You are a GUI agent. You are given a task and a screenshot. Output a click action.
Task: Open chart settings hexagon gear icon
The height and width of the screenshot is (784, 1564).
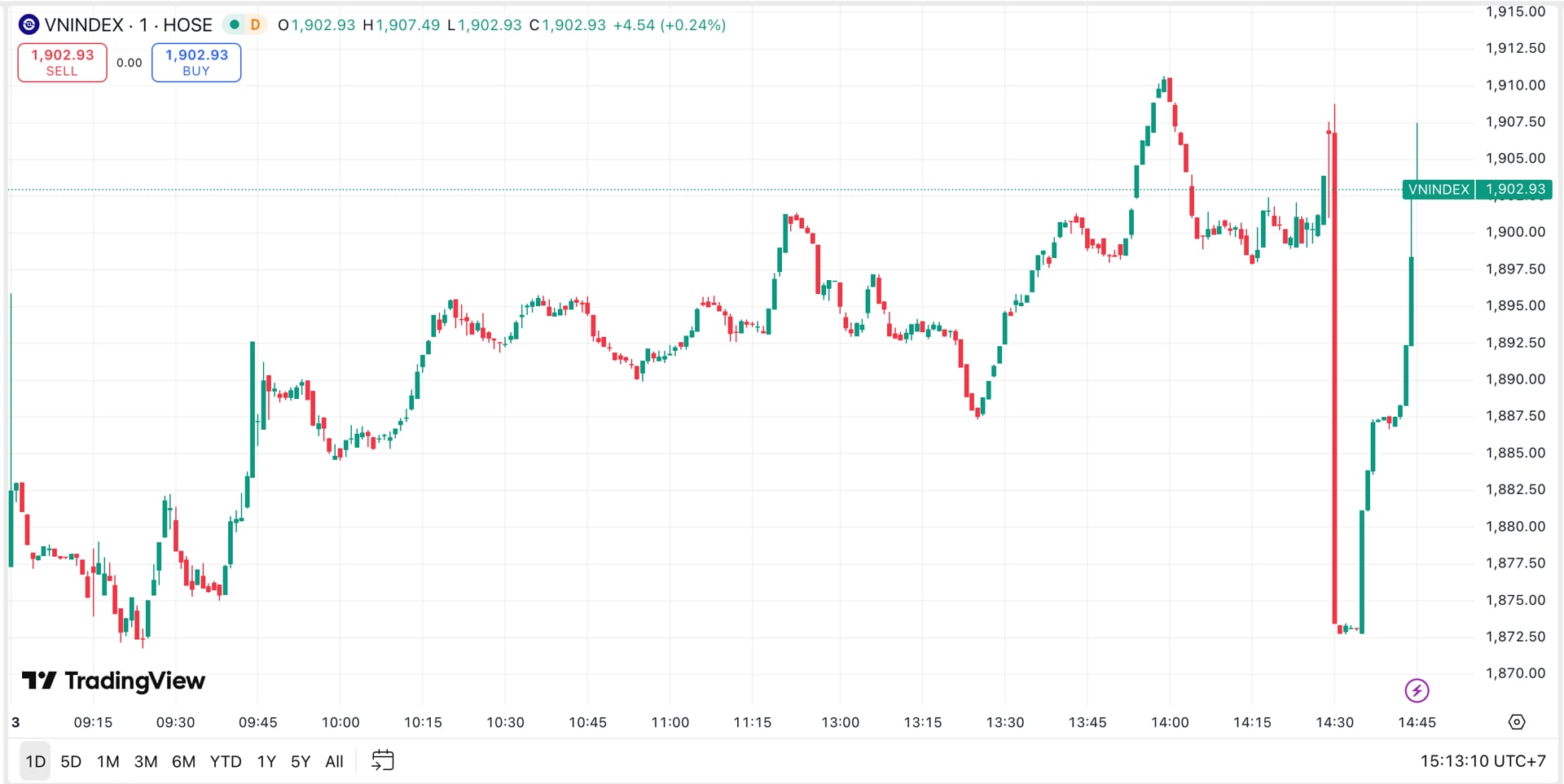(1516, 722)
